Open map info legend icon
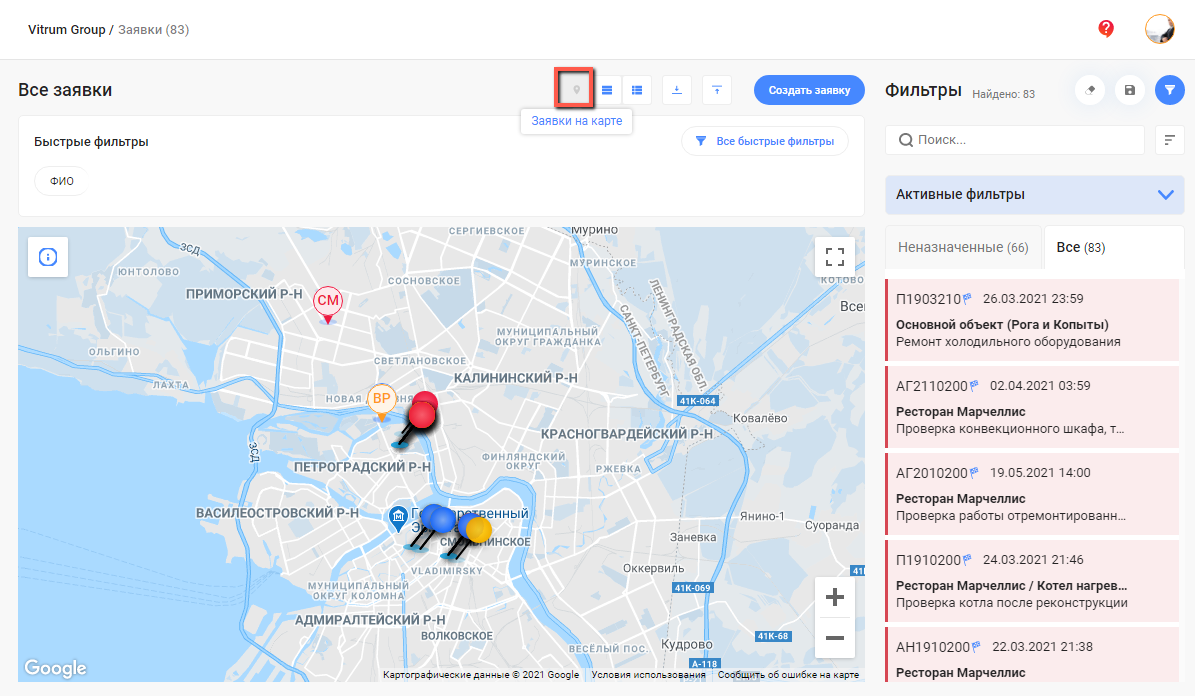 48,257
